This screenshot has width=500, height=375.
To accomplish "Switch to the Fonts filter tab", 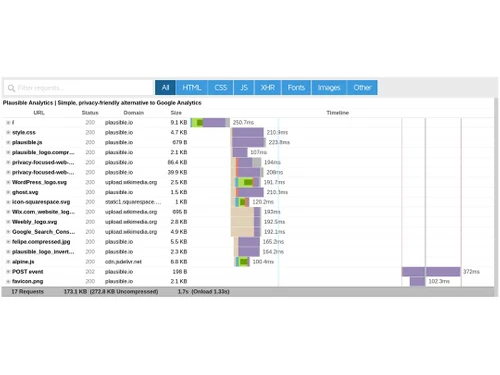I will 296,88.
